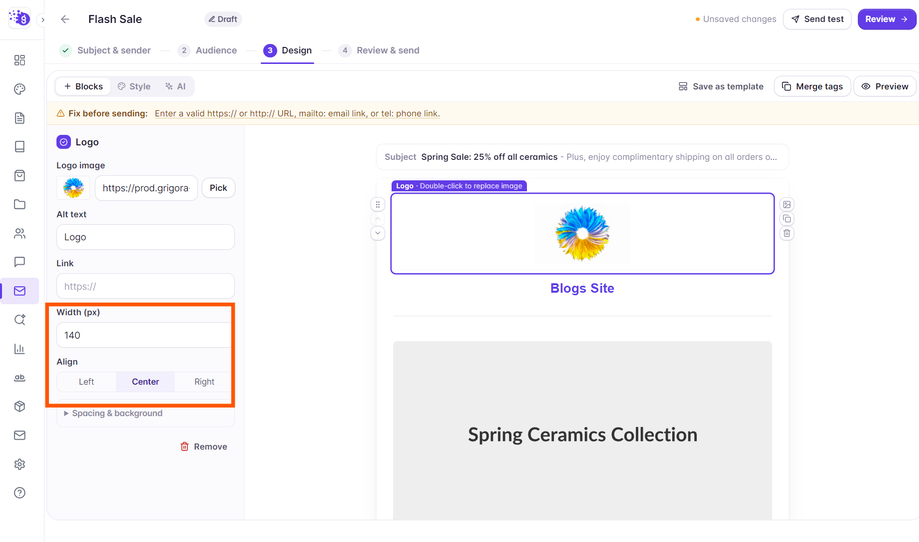Viewport: 919px width, 542px height.
Task: Expand the sidebar with the chevron toggle
Action: pos(42,19)
